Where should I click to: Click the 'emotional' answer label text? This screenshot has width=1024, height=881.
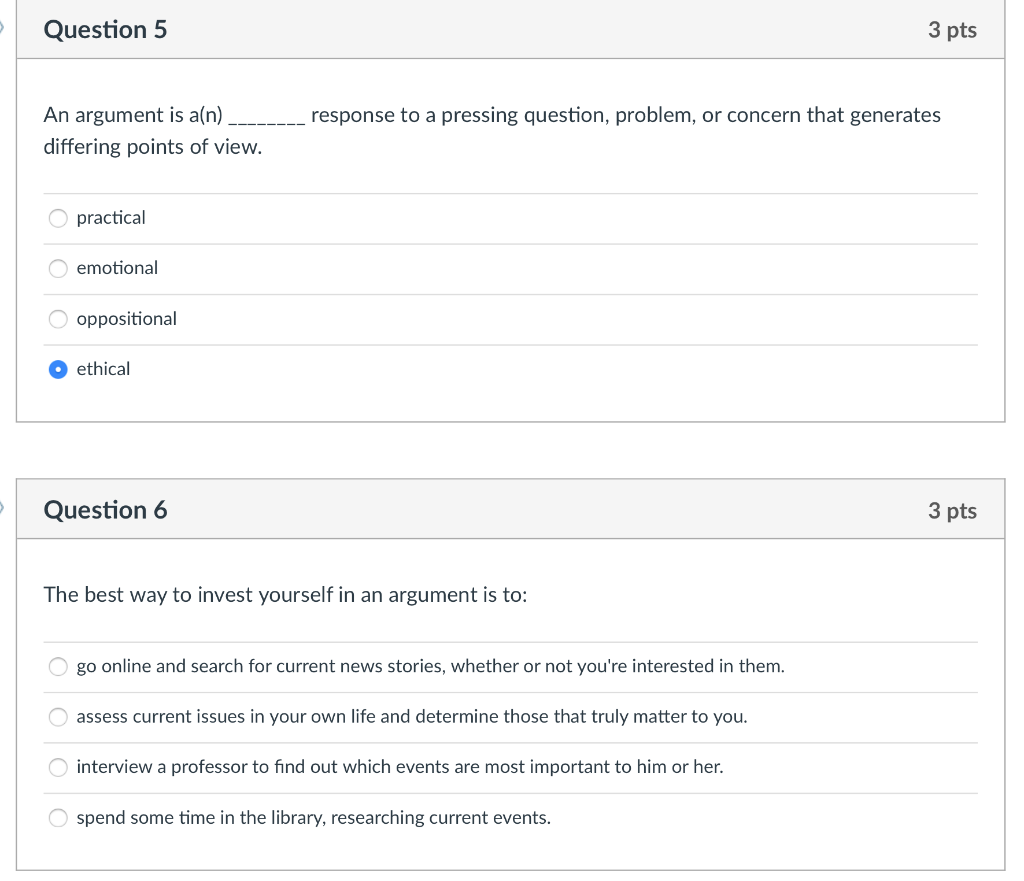[x=117, y=268]
